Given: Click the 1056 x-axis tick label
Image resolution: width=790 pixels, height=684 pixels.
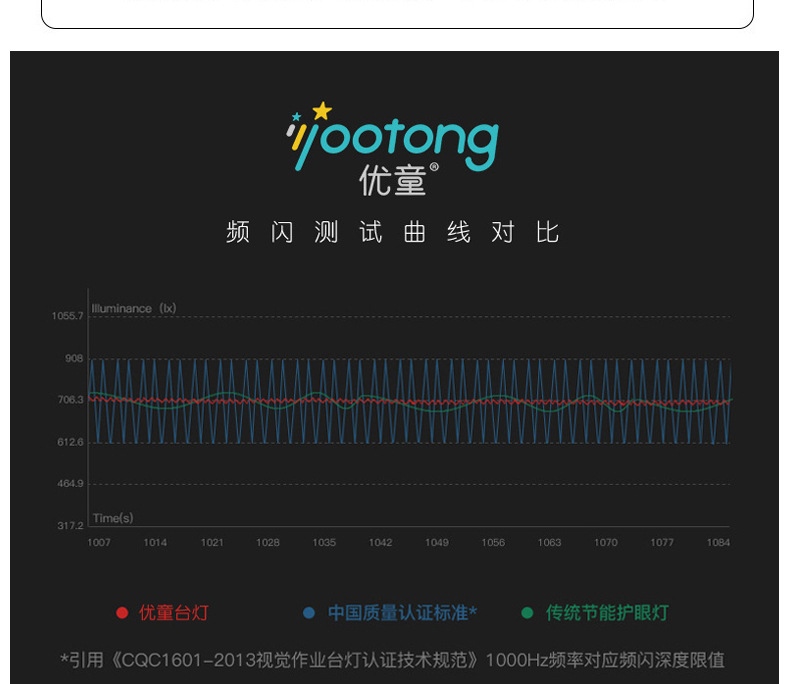Looking at the screenshot, I should coord(493,542).
